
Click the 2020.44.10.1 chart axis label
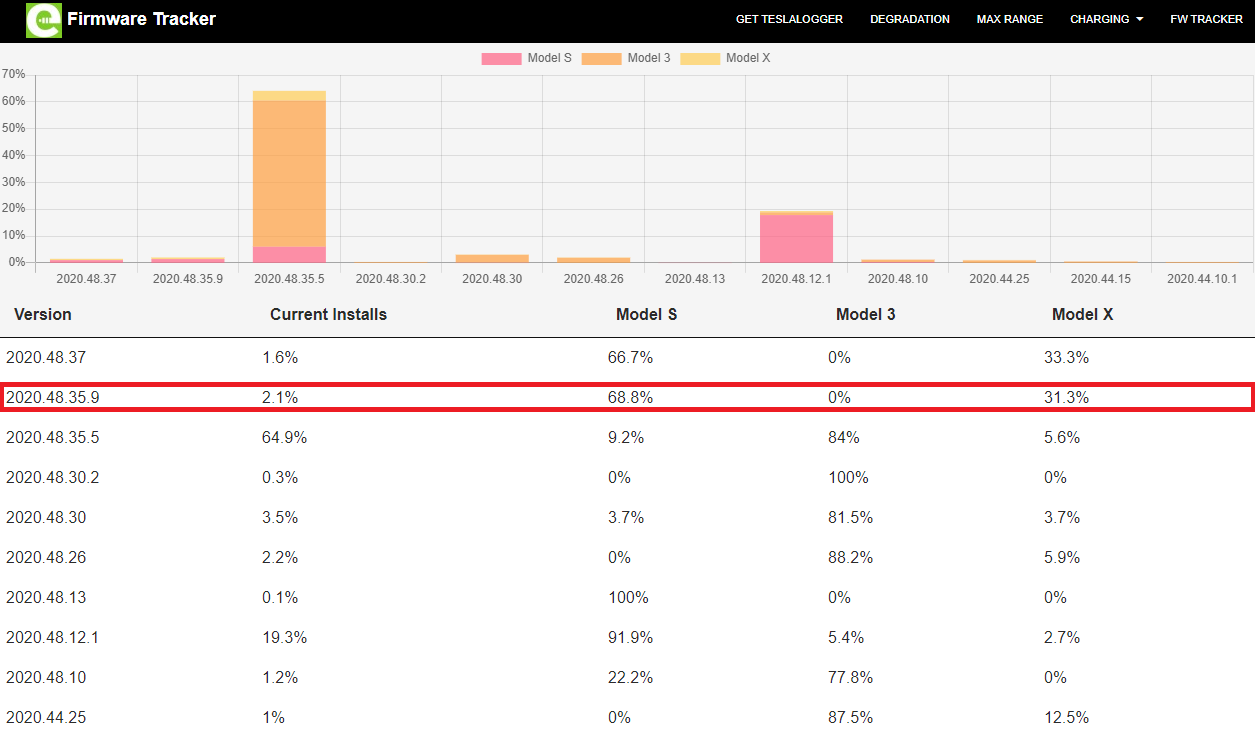[1202, 279]
